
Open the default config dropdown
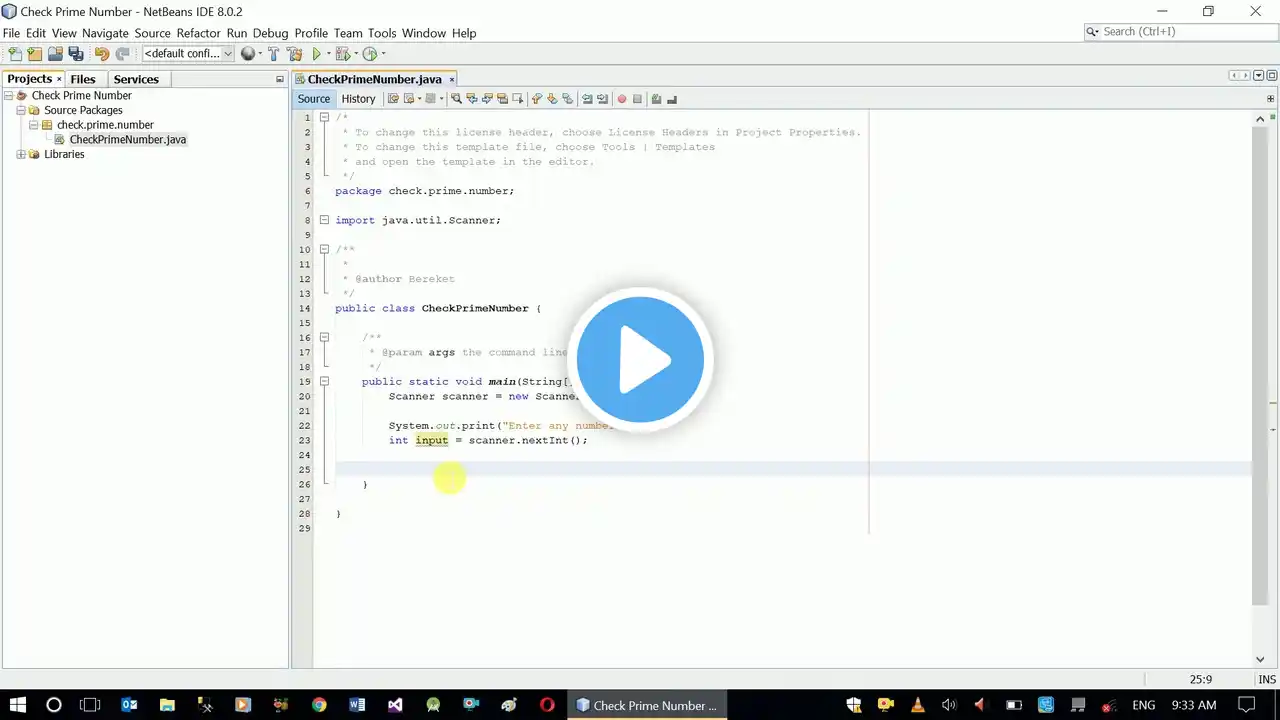pos(188,54)
